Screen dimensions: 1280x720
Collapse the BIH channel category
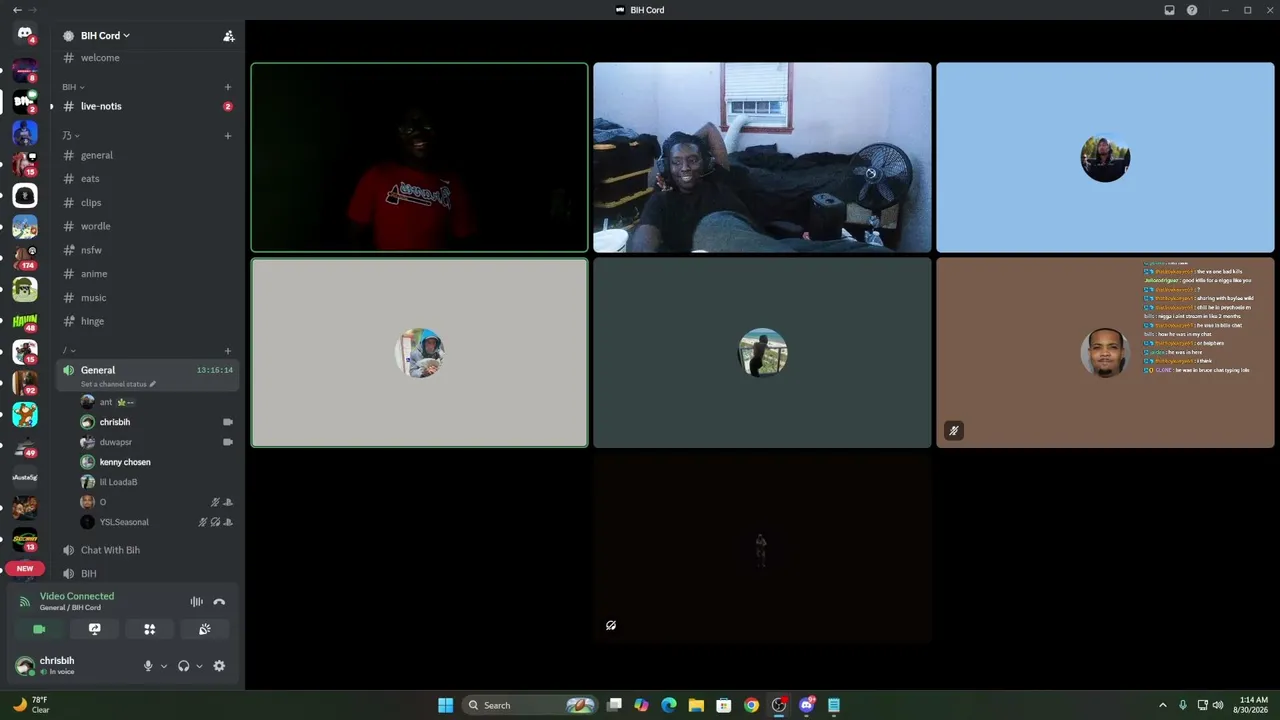click(73, 87)
